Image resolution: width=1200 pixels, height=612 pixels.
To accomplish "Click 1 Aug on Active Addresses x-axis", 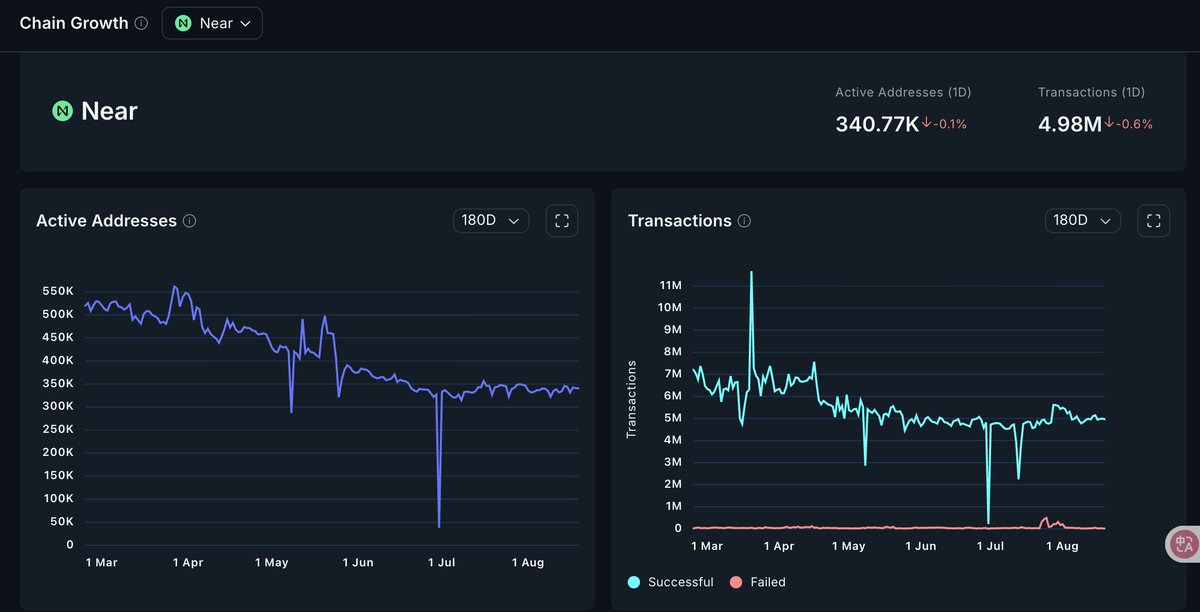I will point(527,563).
